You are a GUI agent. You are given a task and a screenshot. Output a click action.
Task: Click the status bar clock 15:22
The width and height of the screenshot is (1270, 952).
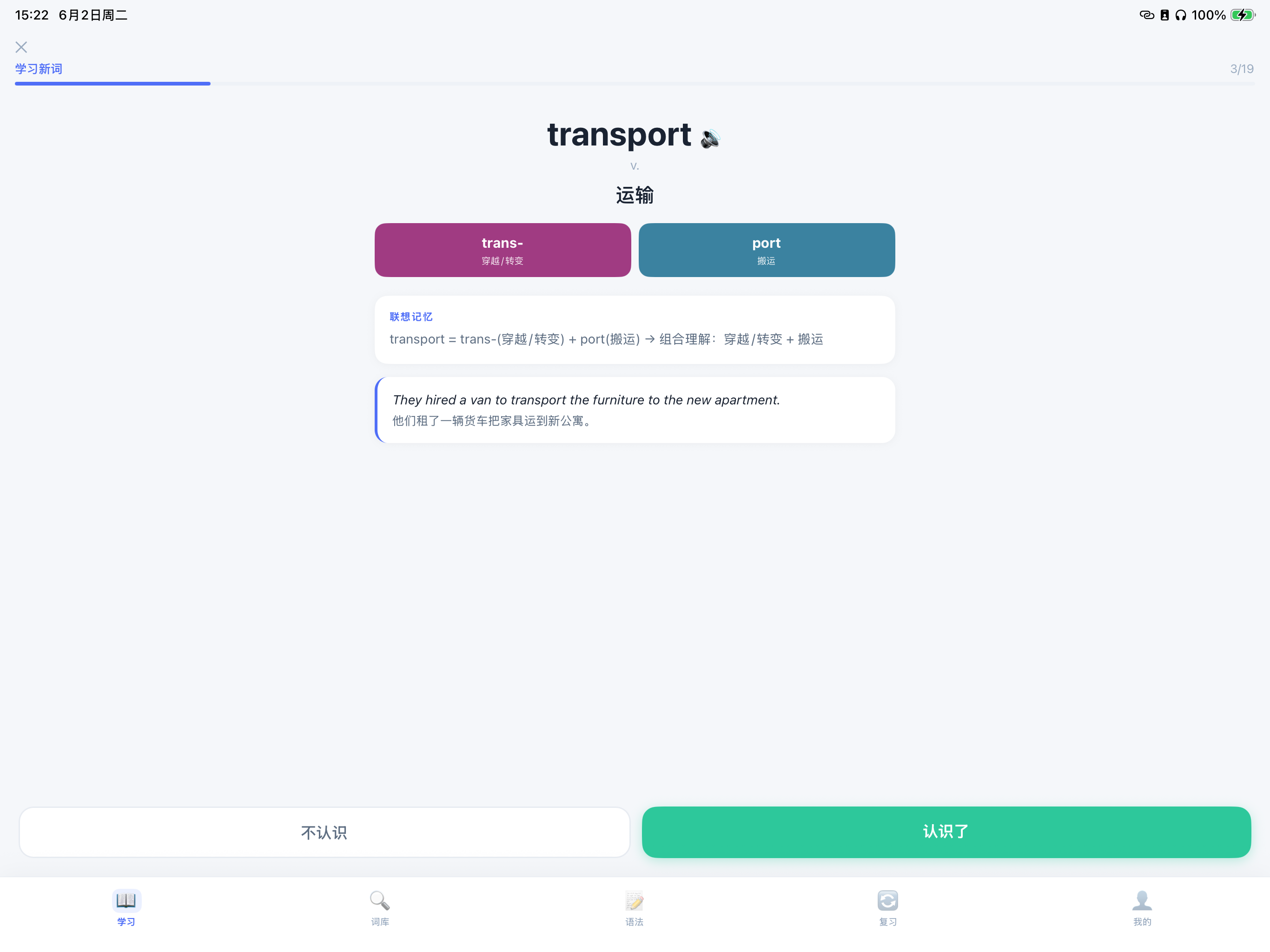click(x=32, y=15)
